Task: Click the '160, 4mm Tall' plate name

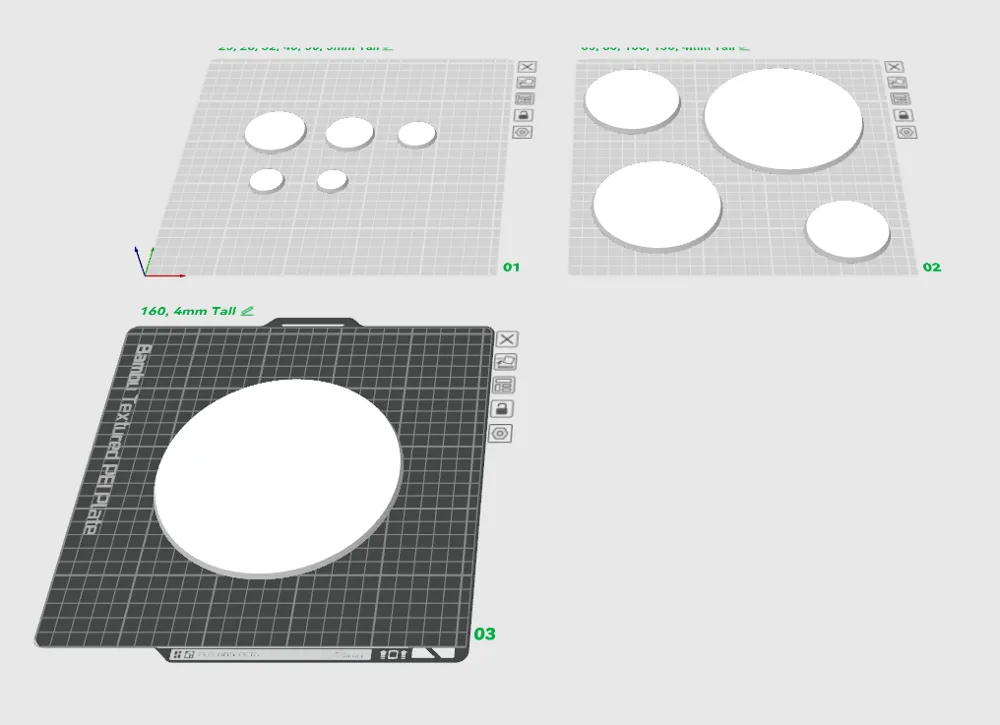Action: 188,311
